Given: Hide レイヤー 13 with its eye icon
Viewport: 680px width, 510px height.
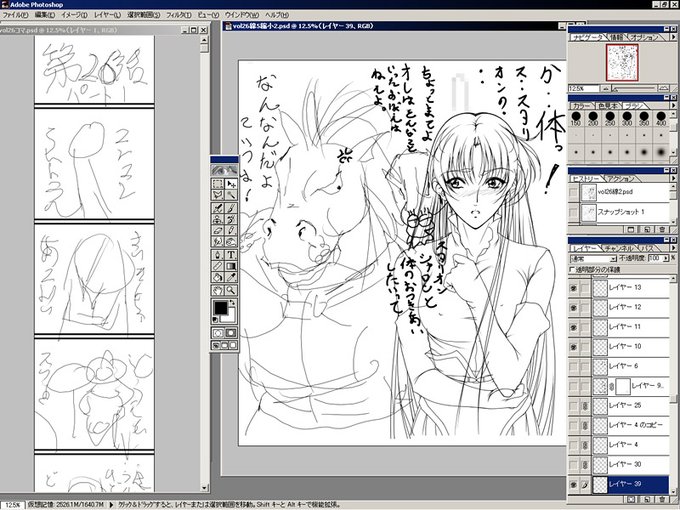Looking at the screenshot, I should tap(573, 288).
